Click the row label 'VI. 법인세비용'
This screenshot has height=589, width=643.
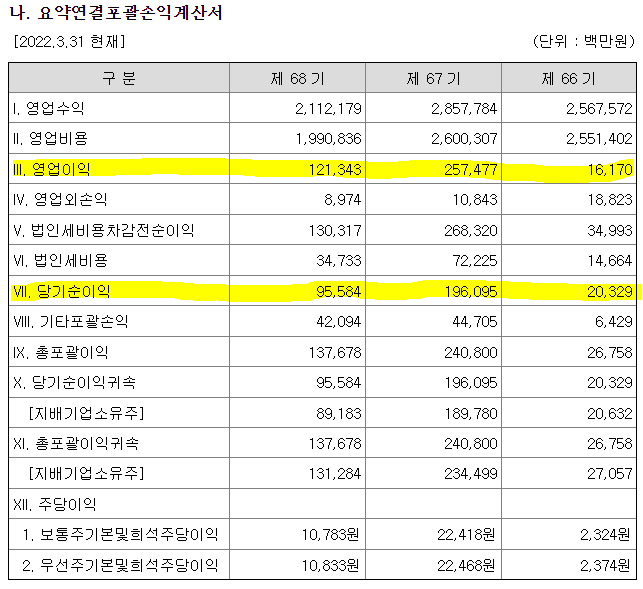pyautogui.click(x=60, y=260)
